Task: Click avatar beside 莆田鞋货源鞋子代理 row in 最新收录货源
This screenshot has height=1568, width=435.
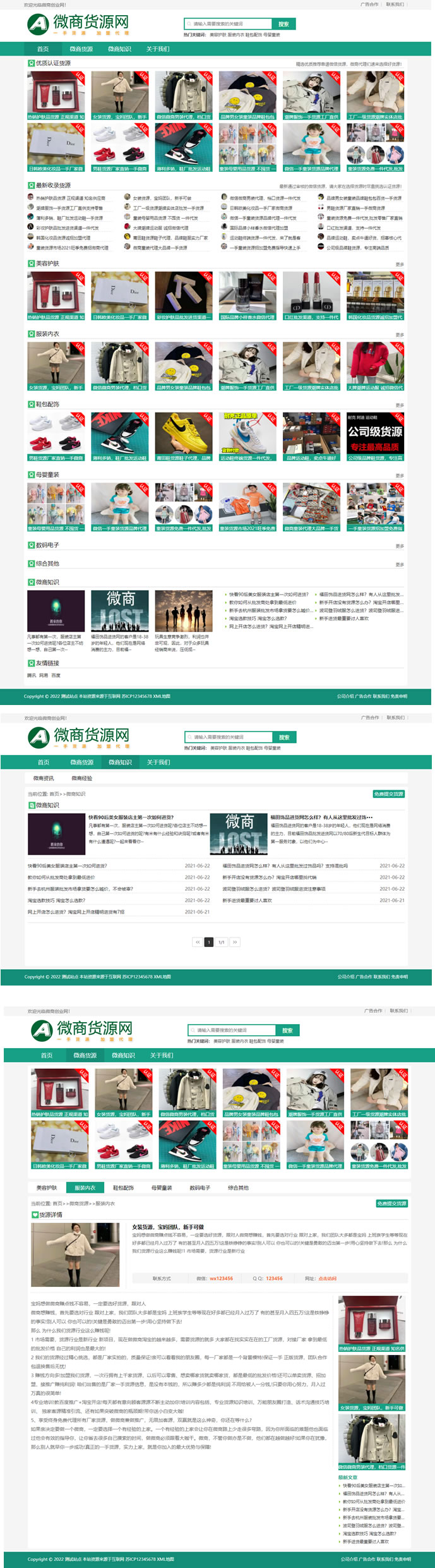Action: click(127, 237)
